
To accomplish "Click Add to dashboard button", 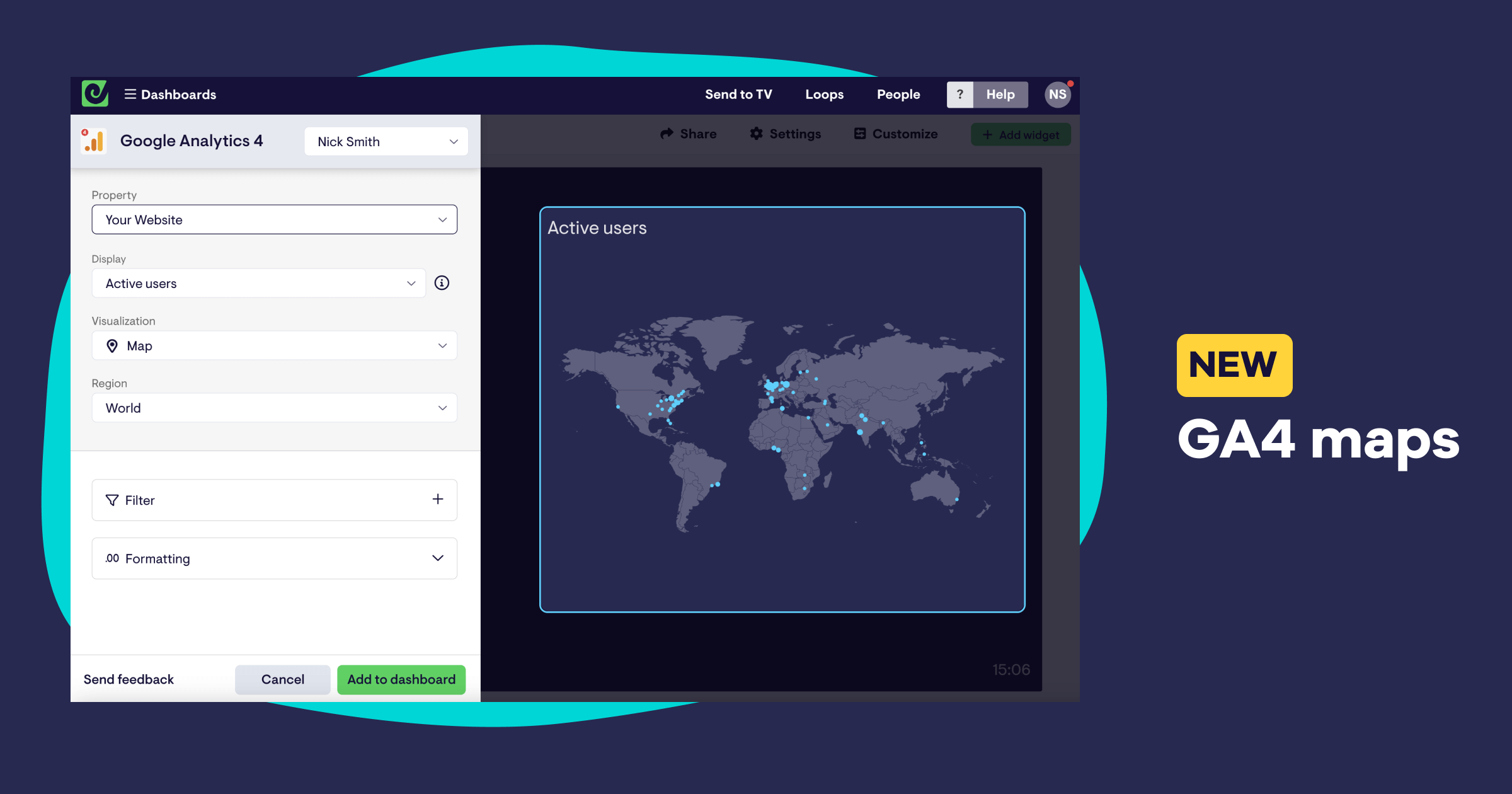I will click(401, 679).
